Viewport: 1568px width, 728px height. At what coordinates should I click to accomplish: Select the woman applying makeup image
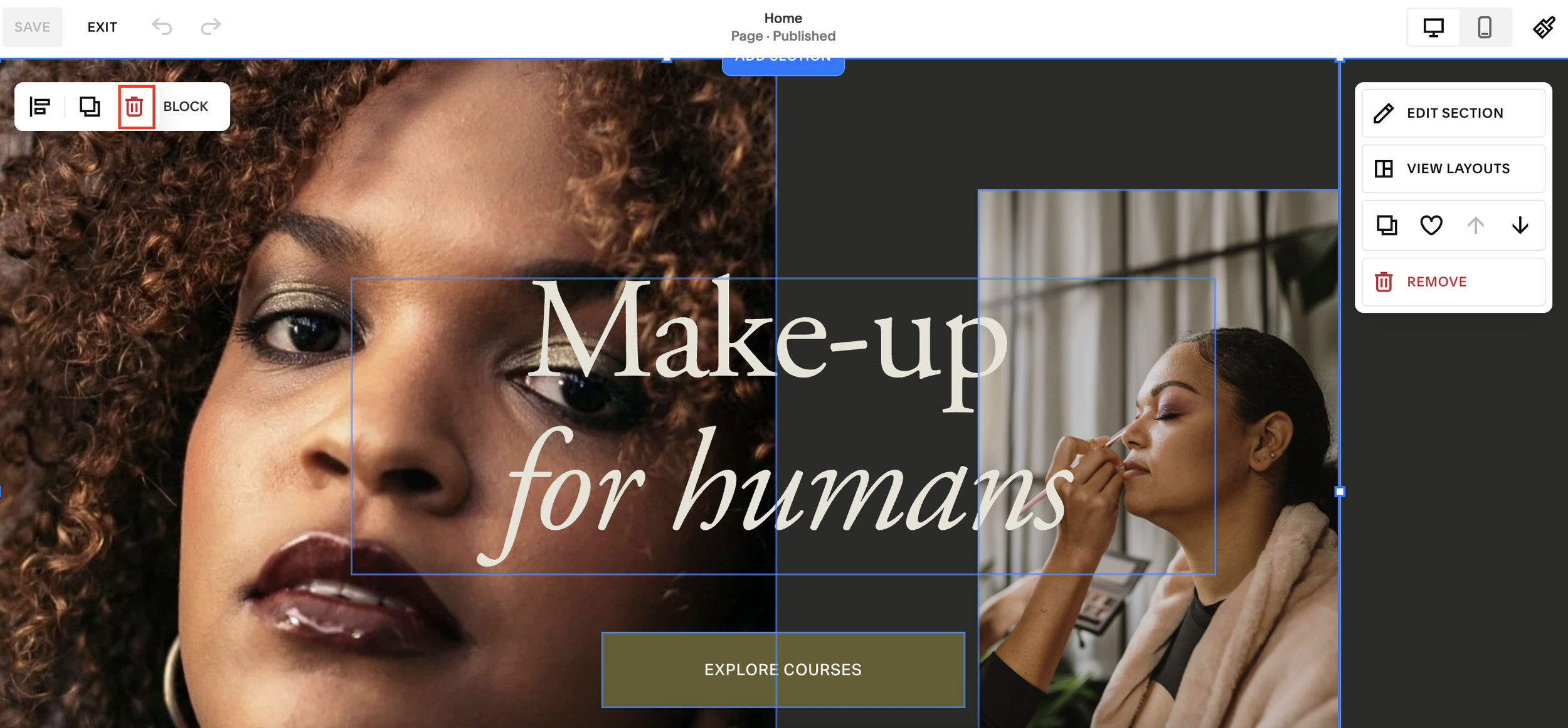[1158, 459]
